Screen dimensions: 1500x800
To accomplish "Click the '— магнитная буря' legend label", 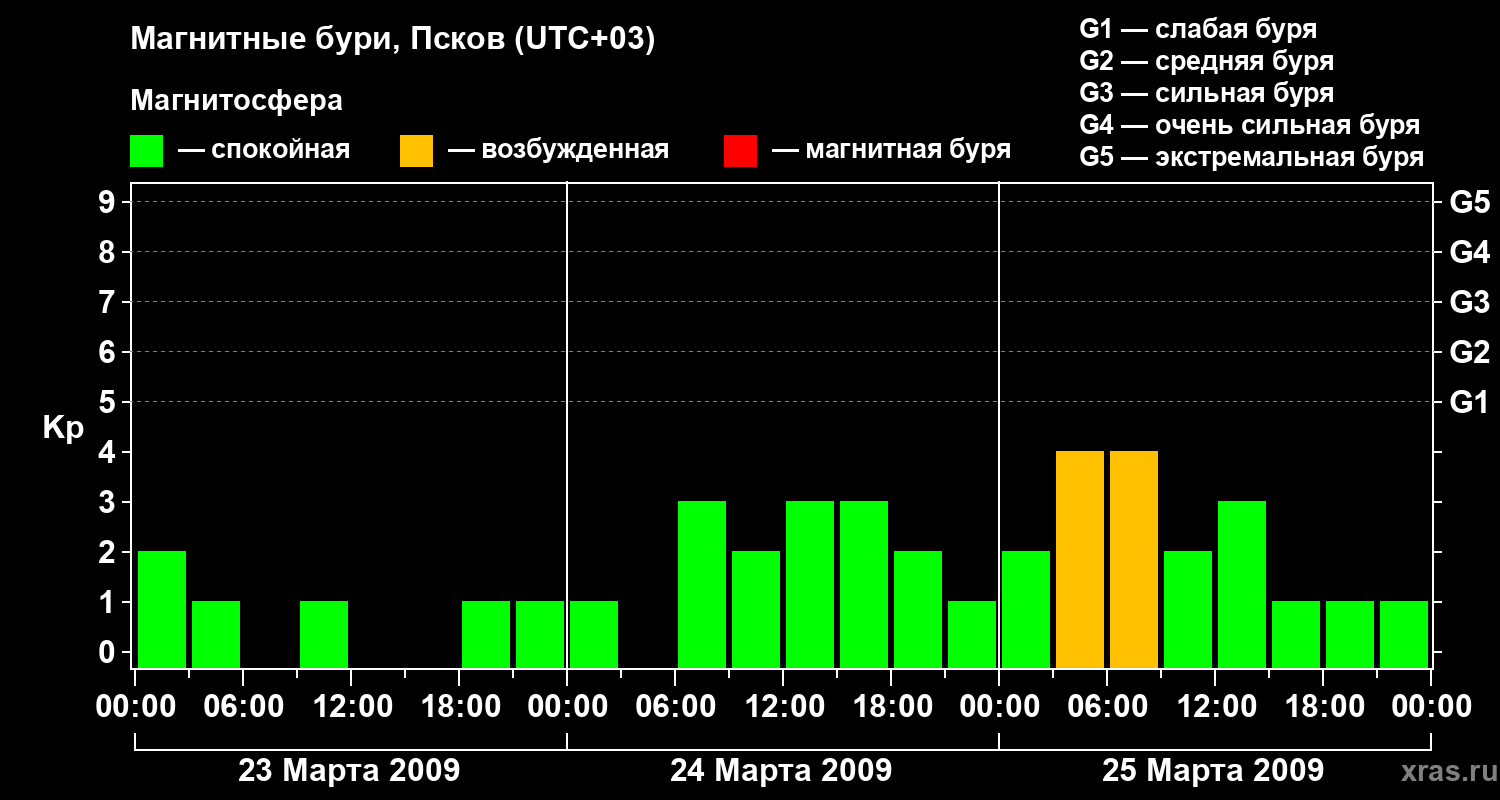I will [x=891, y=151].
